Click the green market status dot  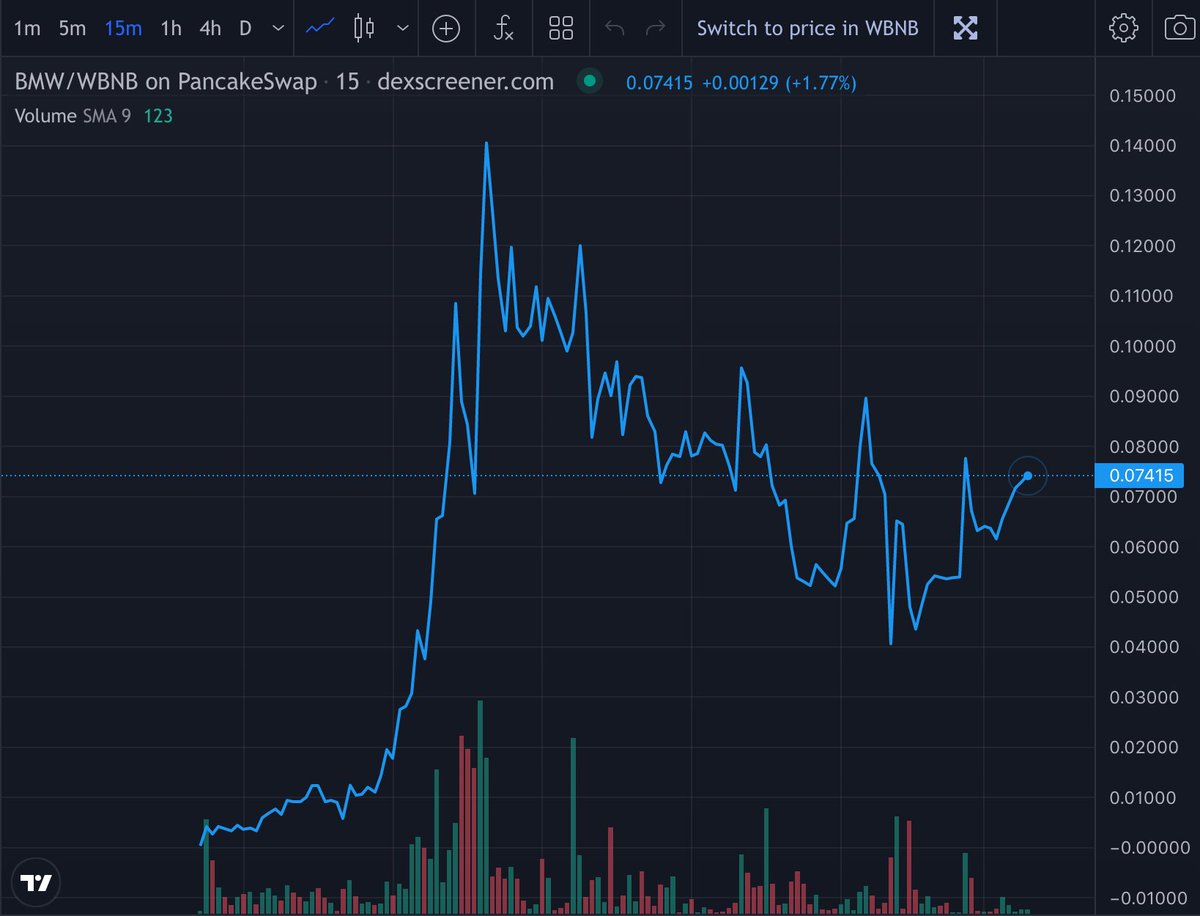[590, 81]
